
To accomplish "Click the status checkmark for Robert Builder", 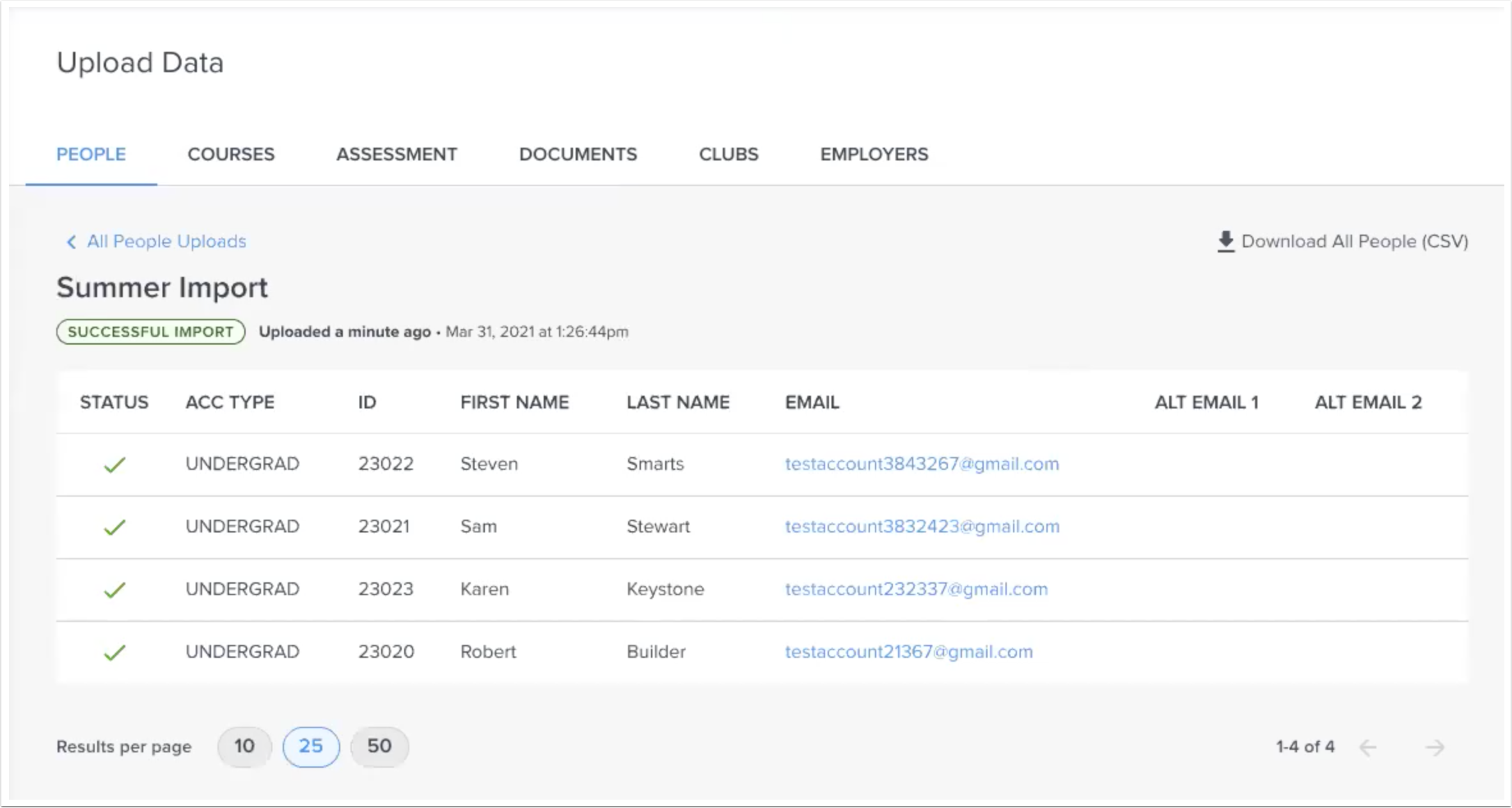I will pos(114,652).
